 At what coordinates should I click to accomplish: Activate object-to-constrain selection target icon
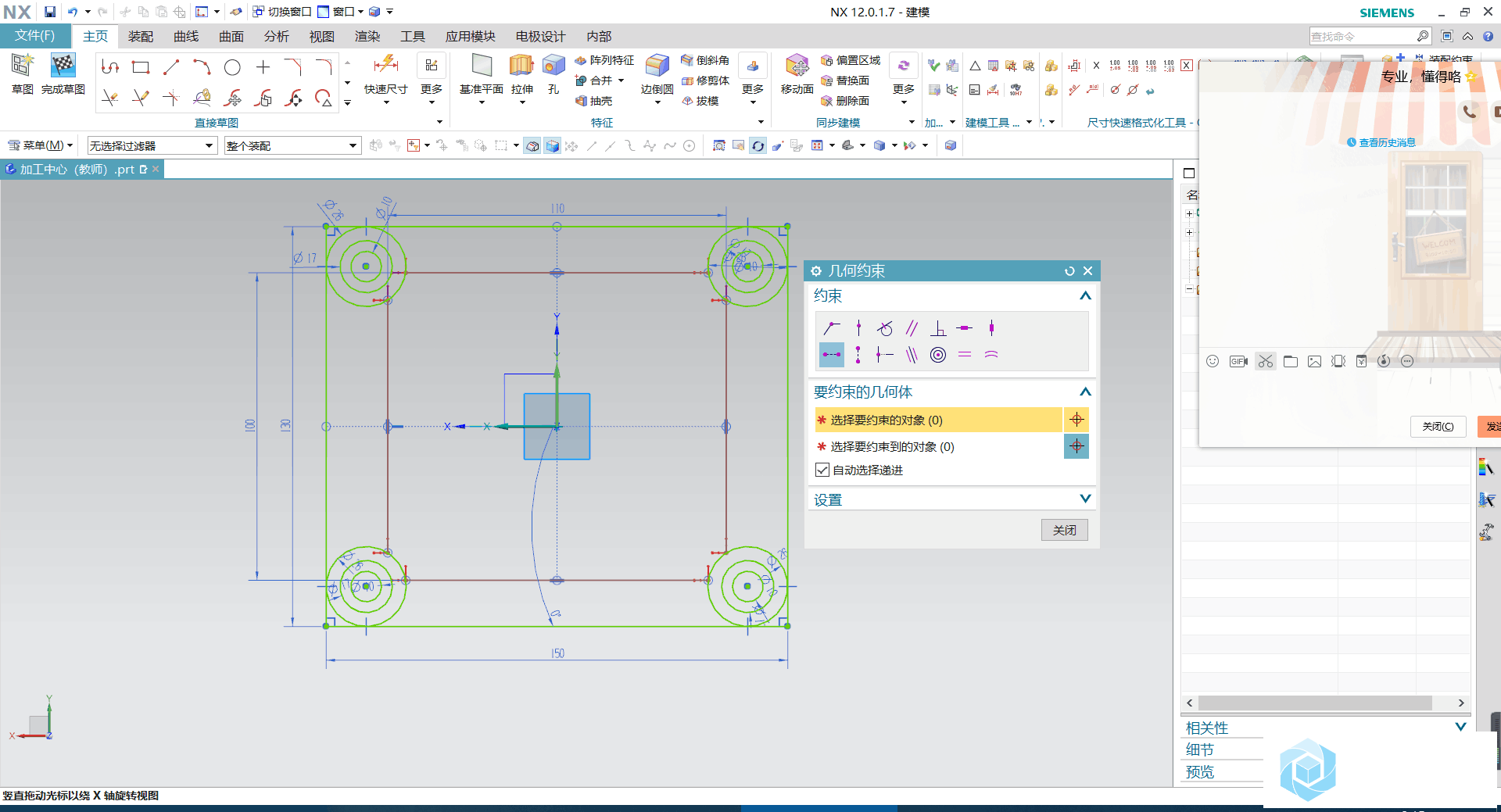pyautogui.click(x=1076, y=420)
